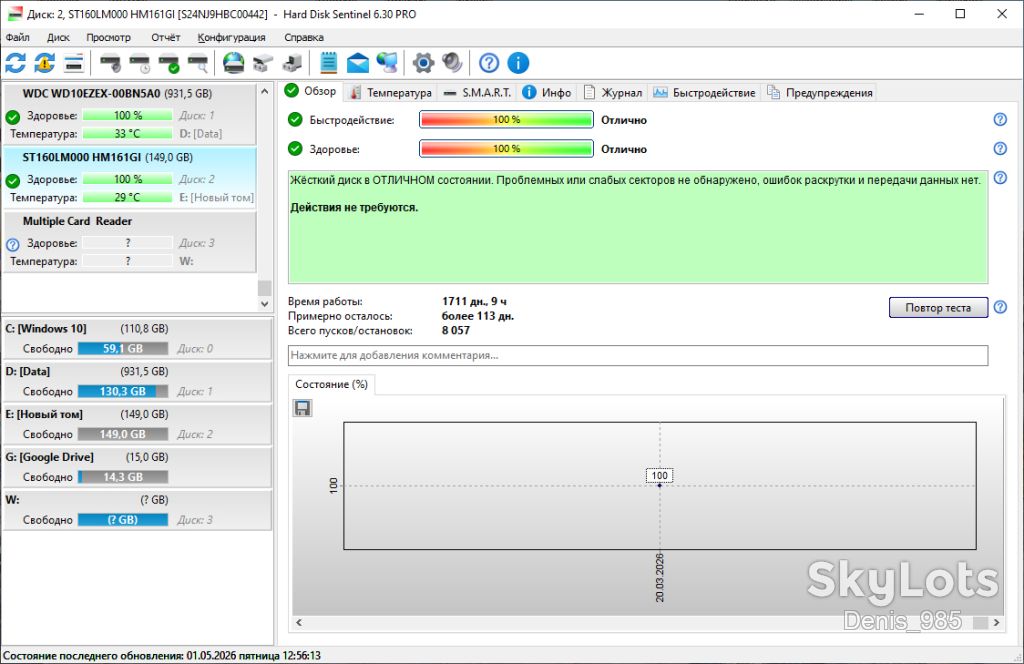Click the 100 data point on chart
1024x664 pixels.
coord(660,485)
